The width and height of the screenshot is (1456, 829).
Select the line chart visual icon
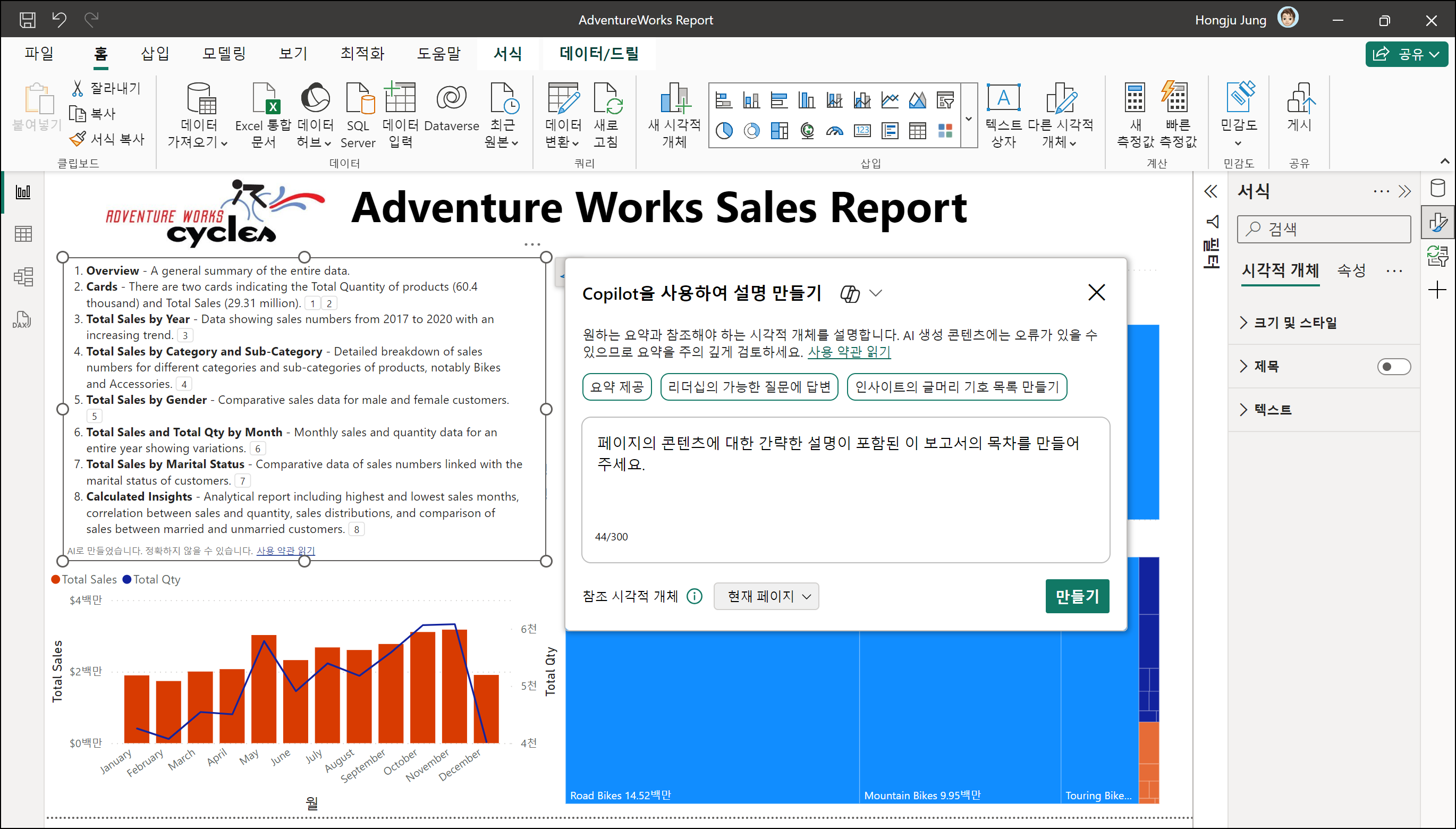889,100
